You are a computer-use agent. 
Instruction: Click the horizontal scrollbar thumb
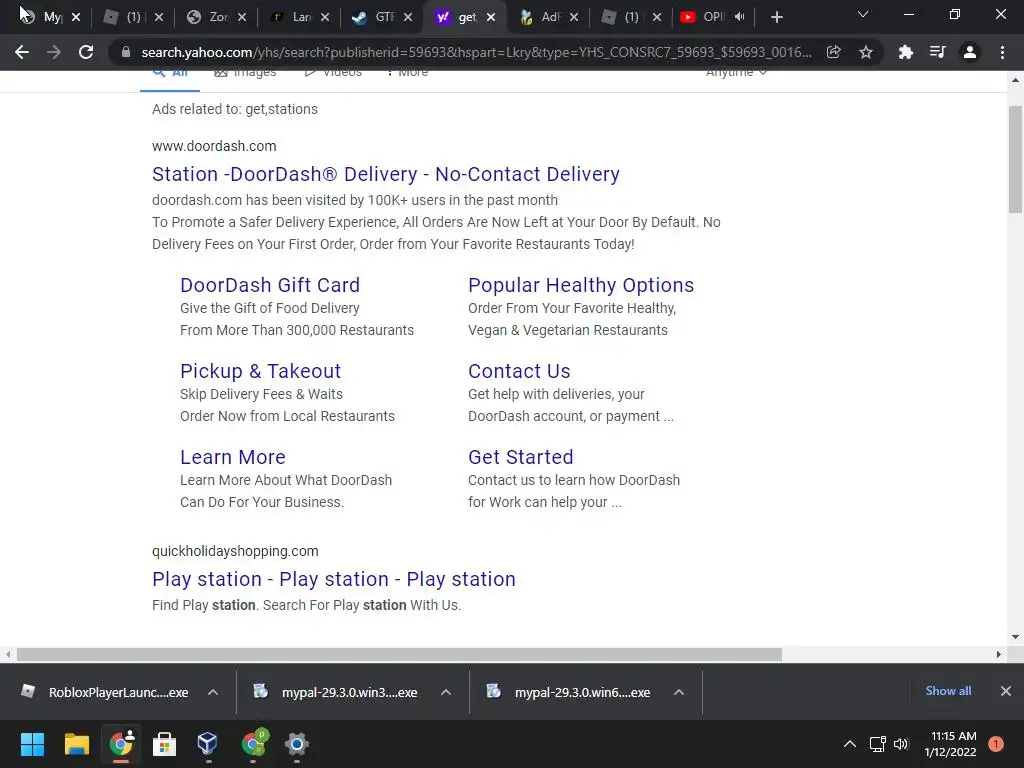pos(399,654)
